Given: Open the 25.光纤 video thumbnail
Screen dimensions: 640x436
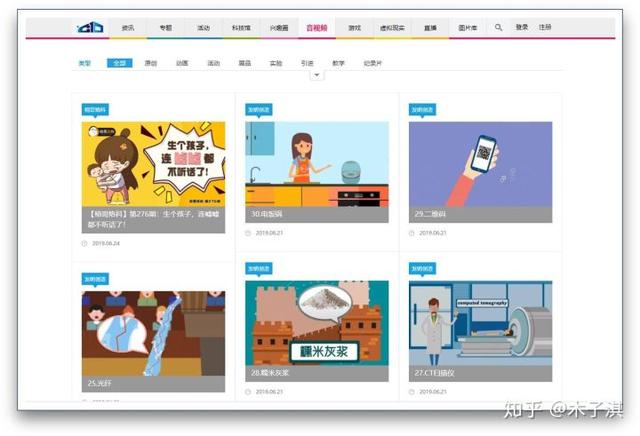Looking at the screenshot, I should coord(153,333).
